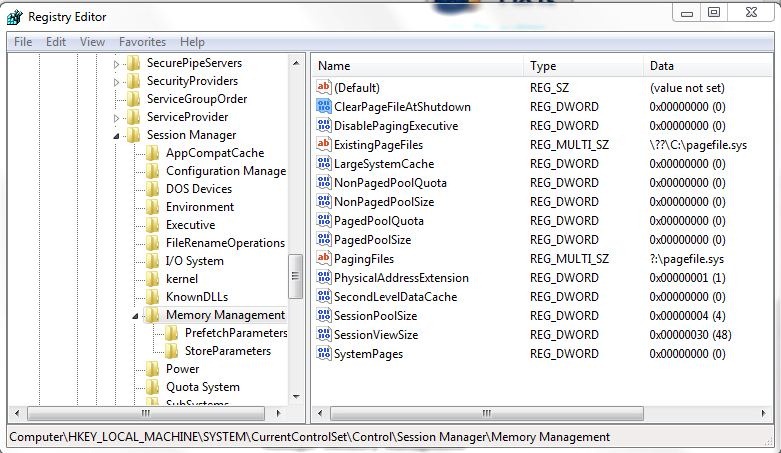Collapse the Session Manager tree node

pos(117,136)
